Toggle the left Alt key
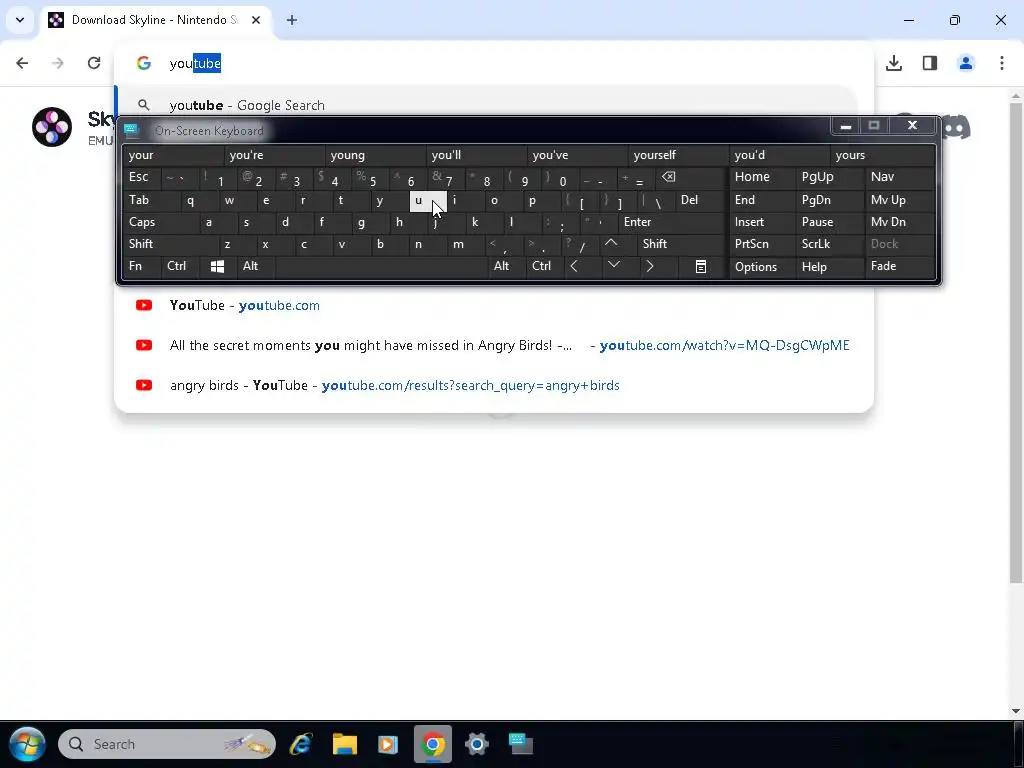 [x=256, y=266]
